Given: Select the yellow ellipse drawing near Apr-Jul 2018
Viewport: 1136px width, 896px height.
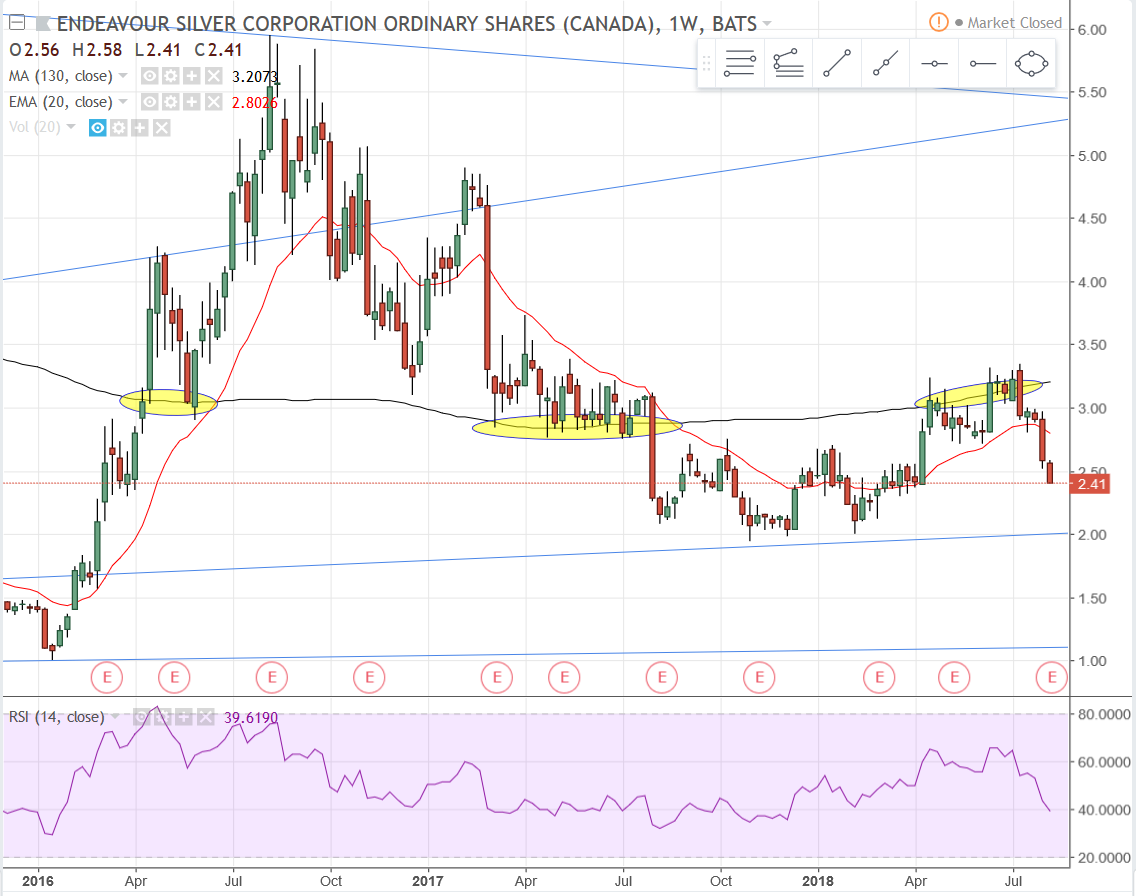Looking at the screenshot, I should (x=978, y=393).
